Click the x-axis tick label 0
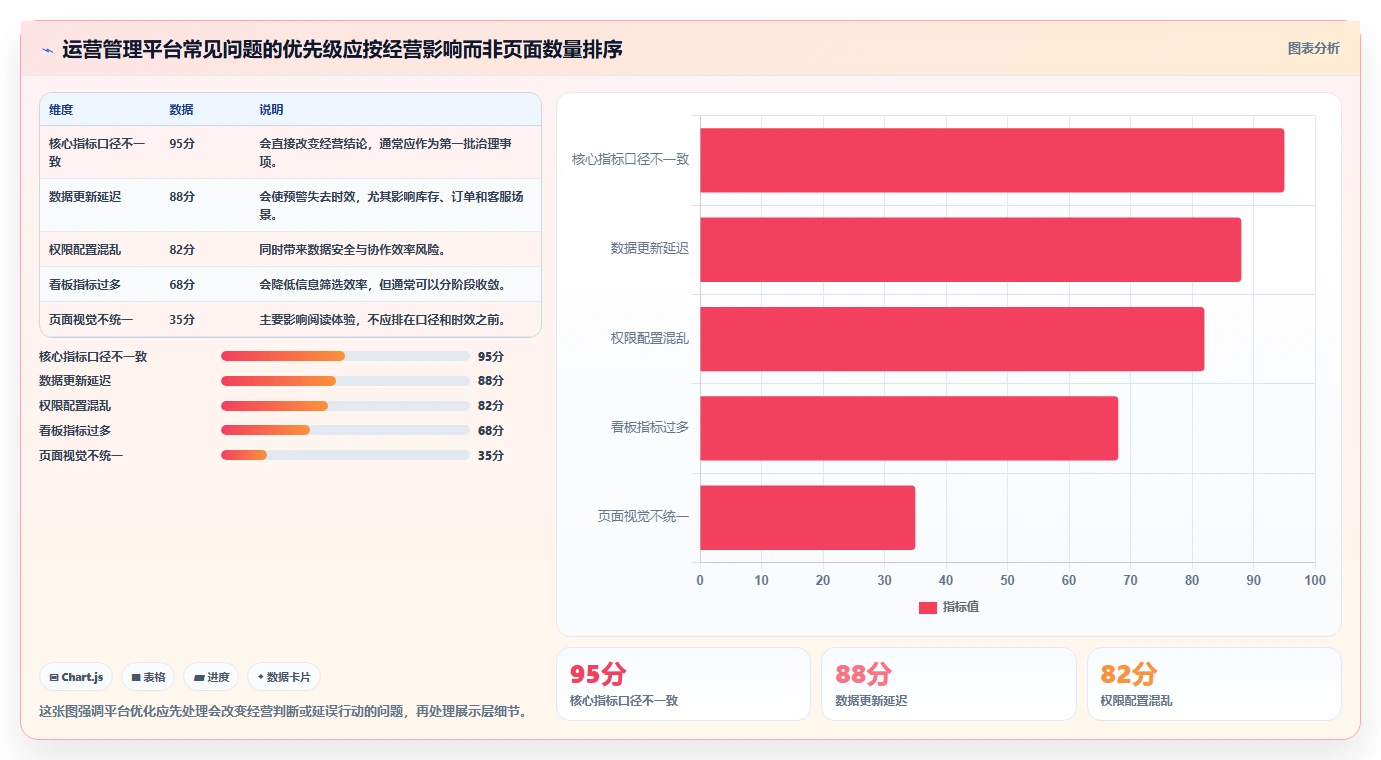This screenshot has height=760, width=1381. coord(700,581)
